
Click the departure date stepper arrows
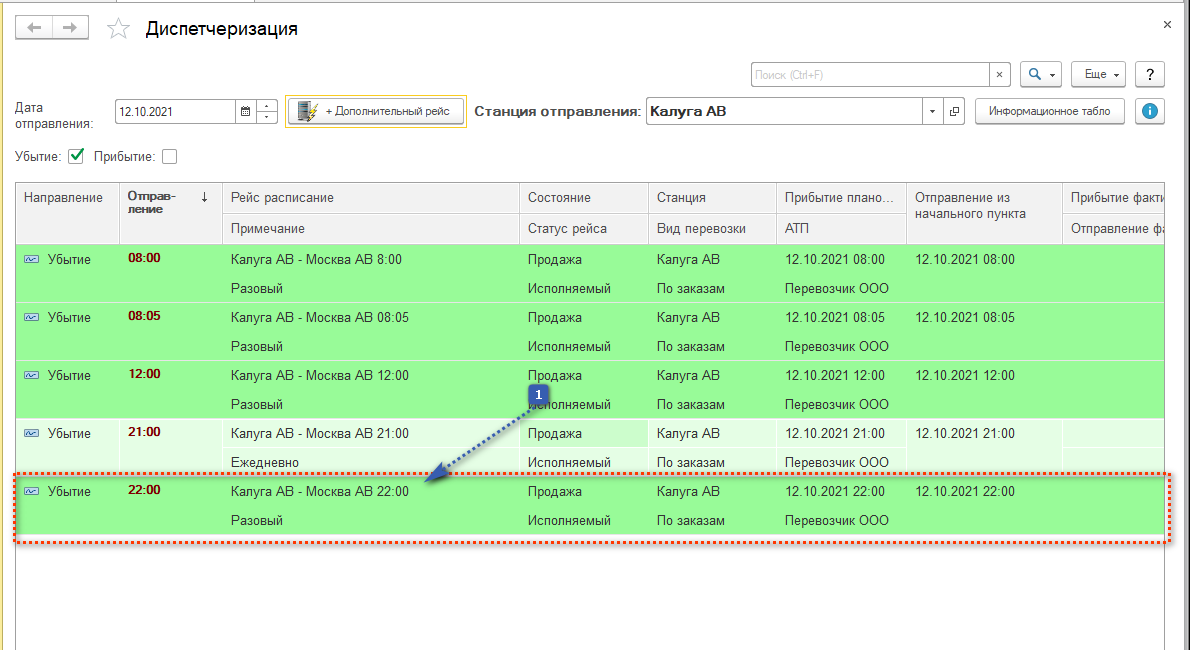tap(267, 112)
